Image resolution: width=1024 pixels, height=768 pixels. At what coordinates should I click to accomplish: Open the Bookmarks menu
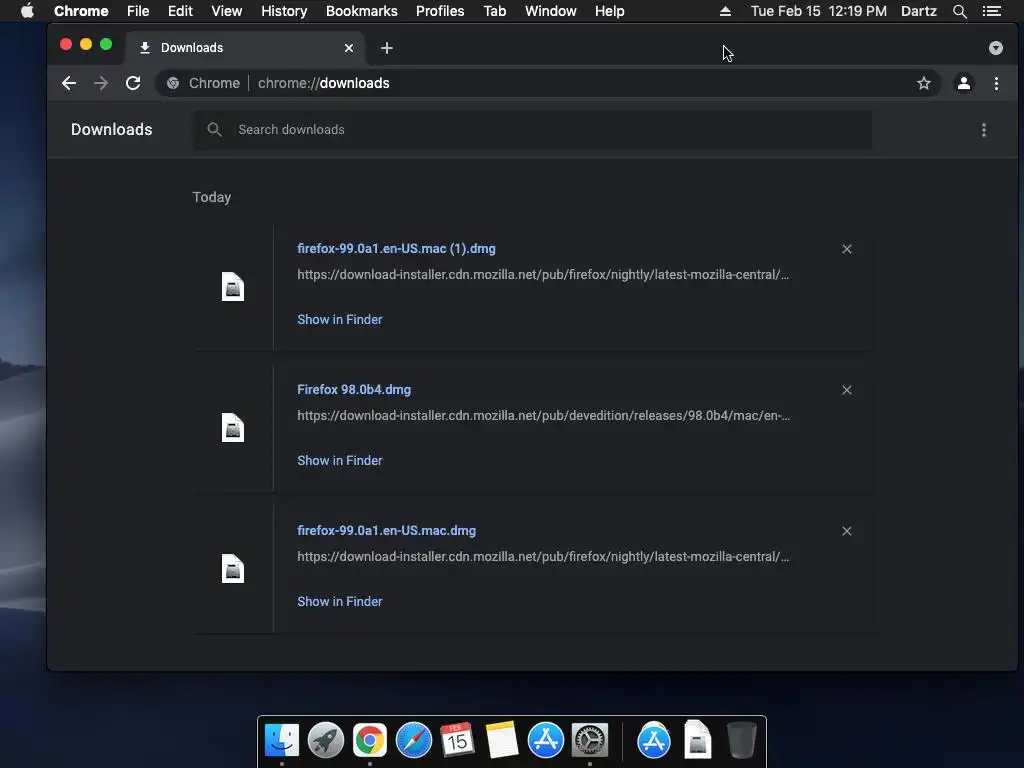(362, 11)
